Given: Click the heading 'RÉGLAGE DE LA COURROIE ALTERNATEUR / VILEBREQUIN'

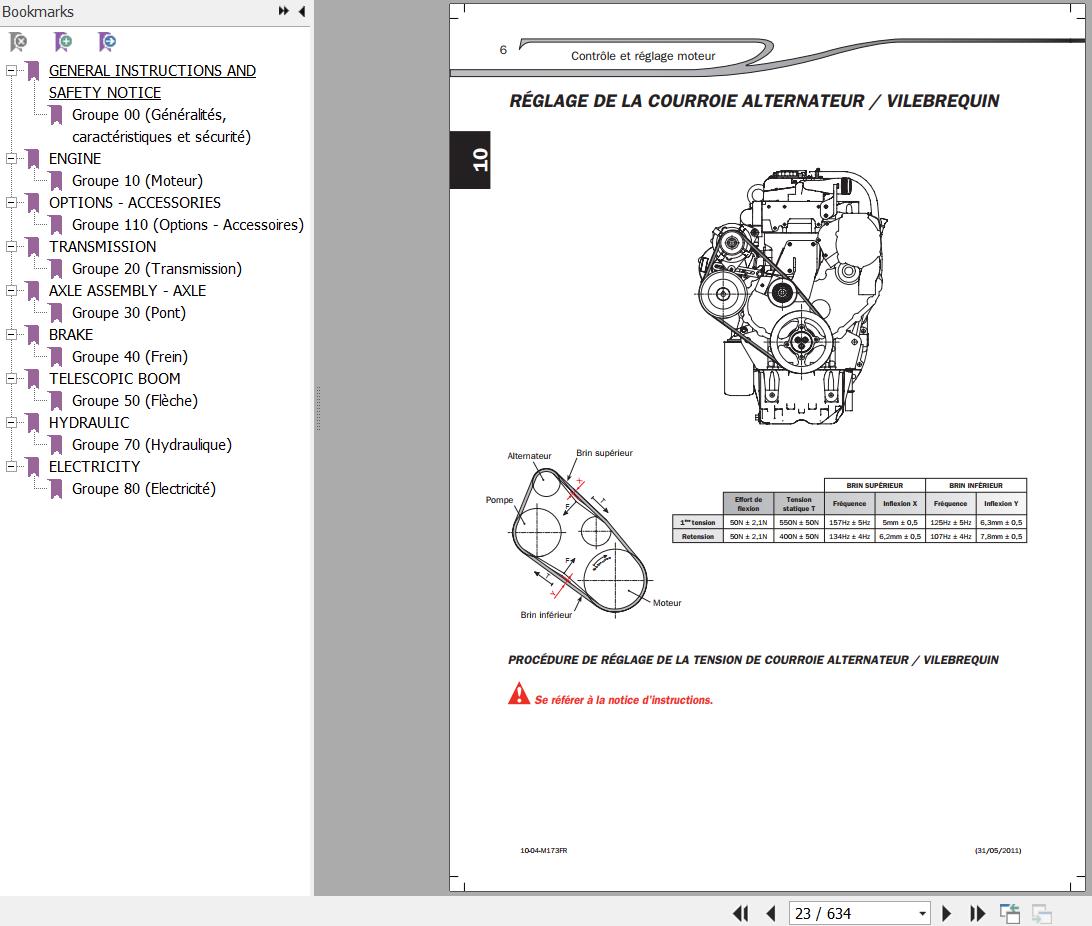Looking at the screenshot, I should [x=754, y=101].
